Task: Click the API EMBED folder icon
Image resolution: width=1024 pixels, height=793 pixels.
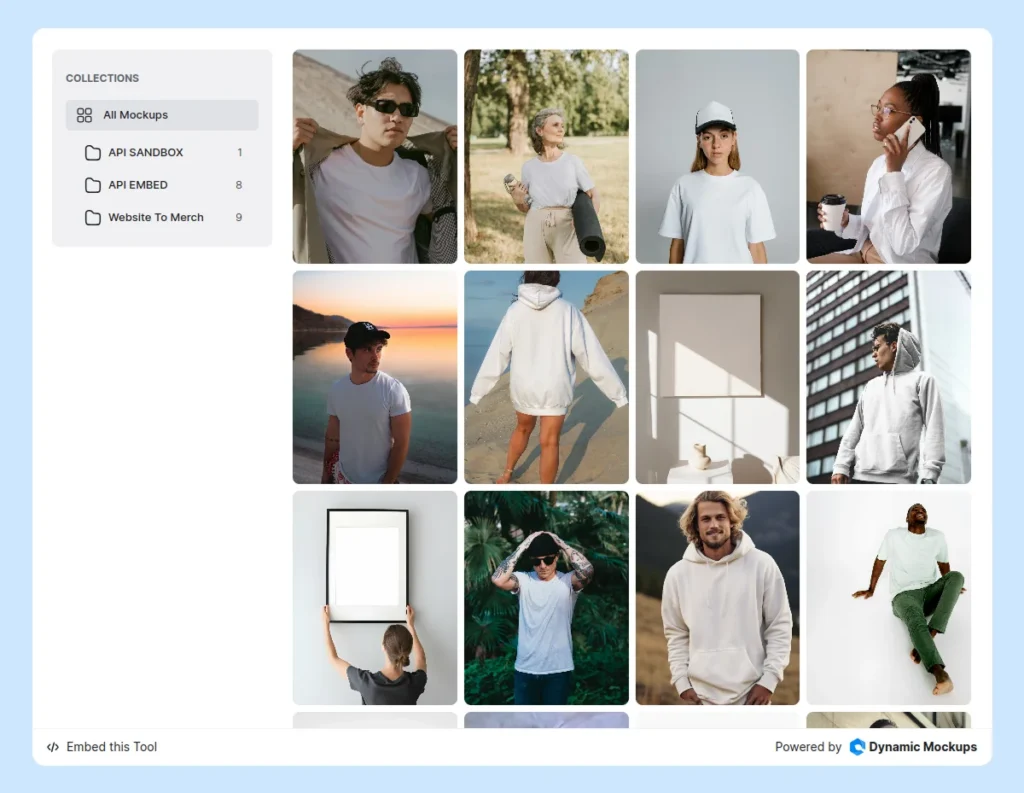Action: 93,185
